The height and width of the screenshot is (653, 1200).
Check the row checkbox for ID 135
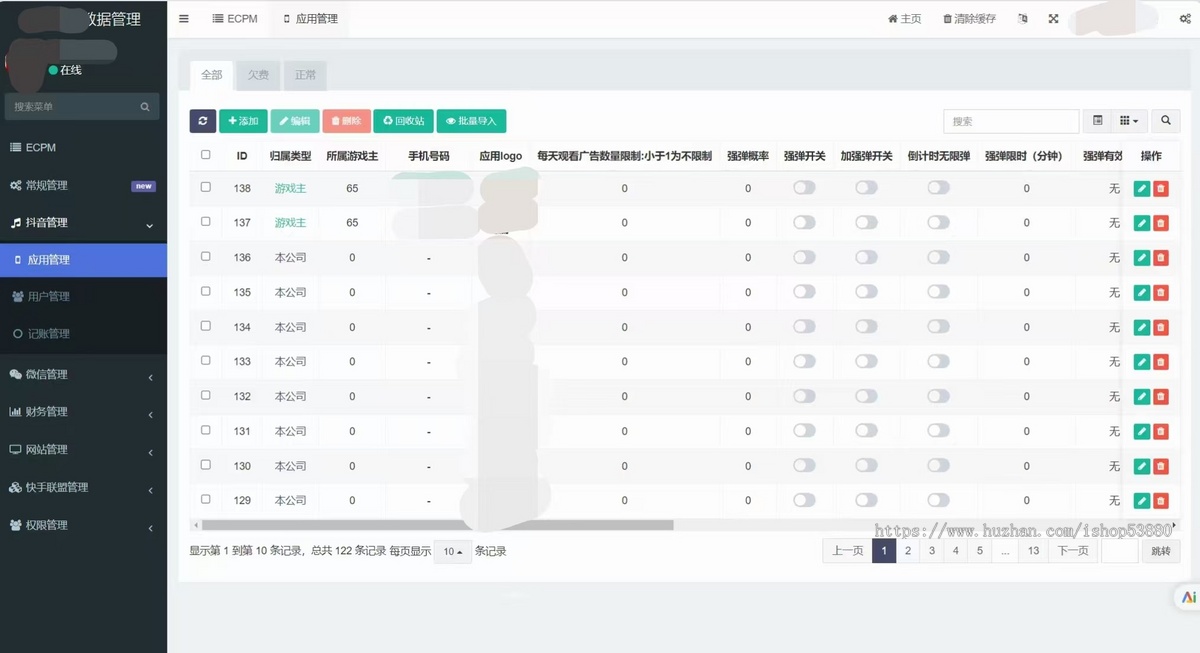click(x=205, y=292)
